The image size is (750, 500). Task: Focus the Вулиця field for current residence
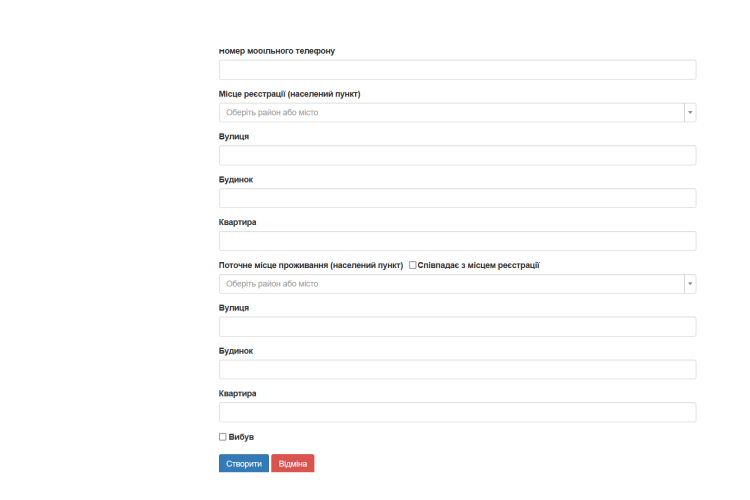457,327
